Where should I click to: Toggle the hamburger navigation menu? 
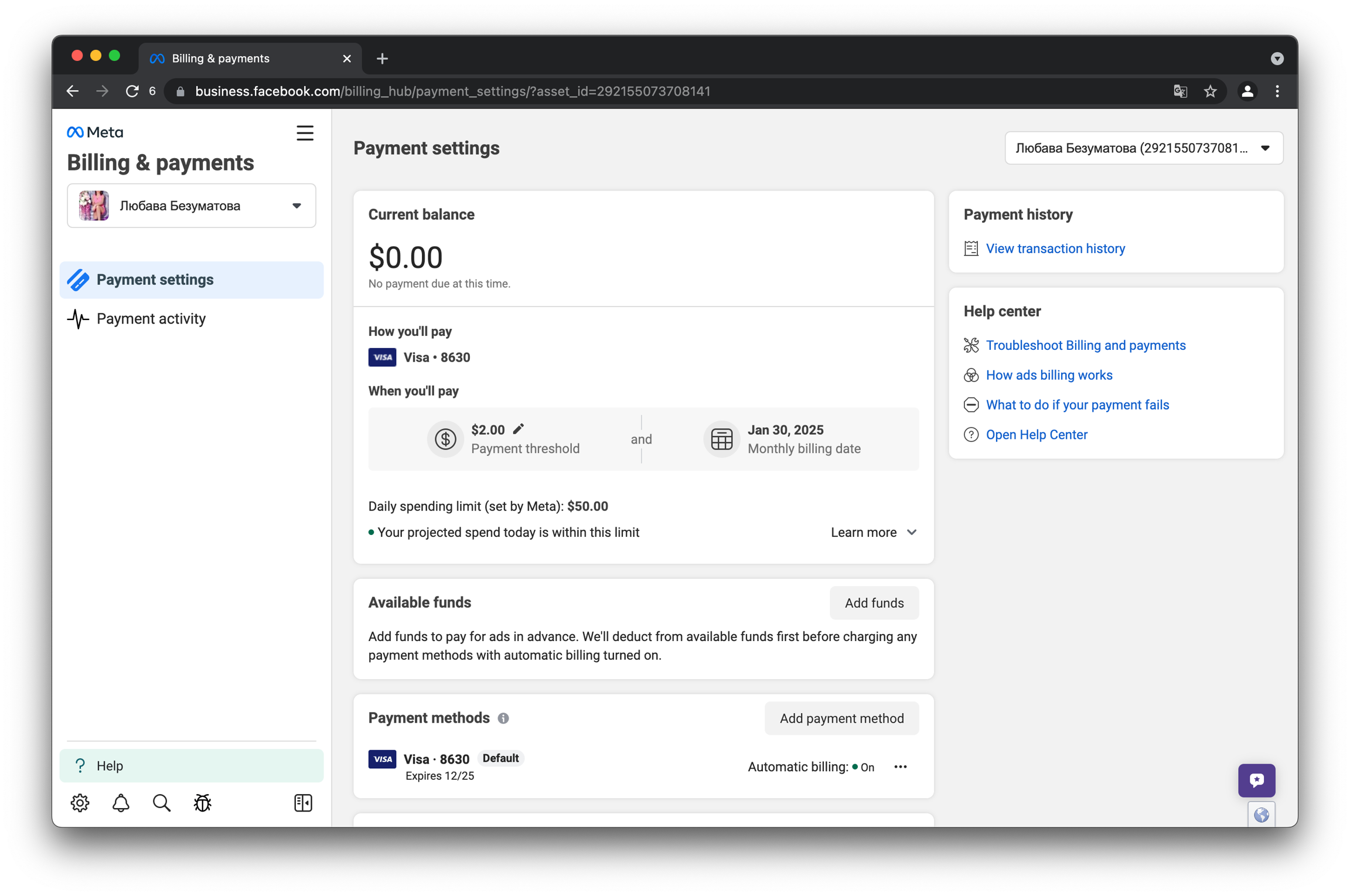tap(305, 133)
